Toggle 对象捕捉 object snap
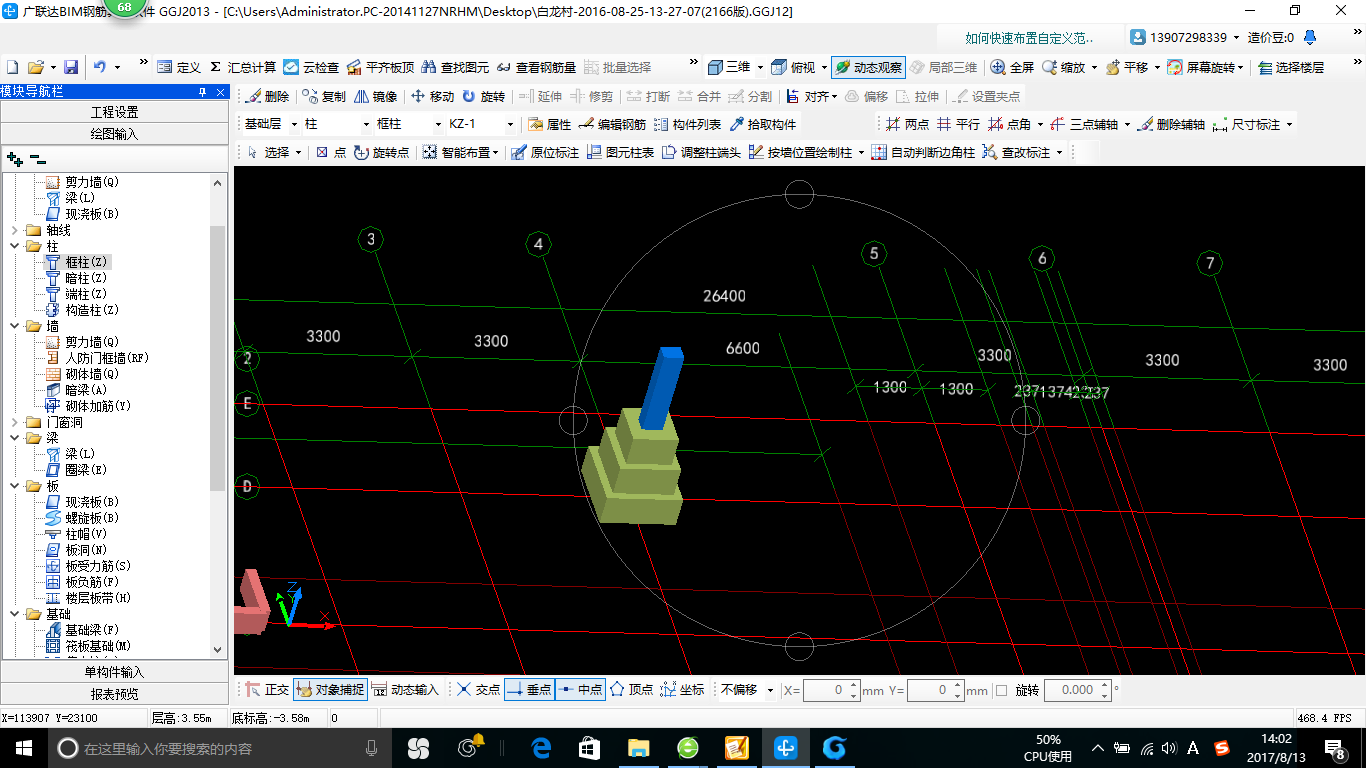The image size is (1366, 768). pos(331,690)
